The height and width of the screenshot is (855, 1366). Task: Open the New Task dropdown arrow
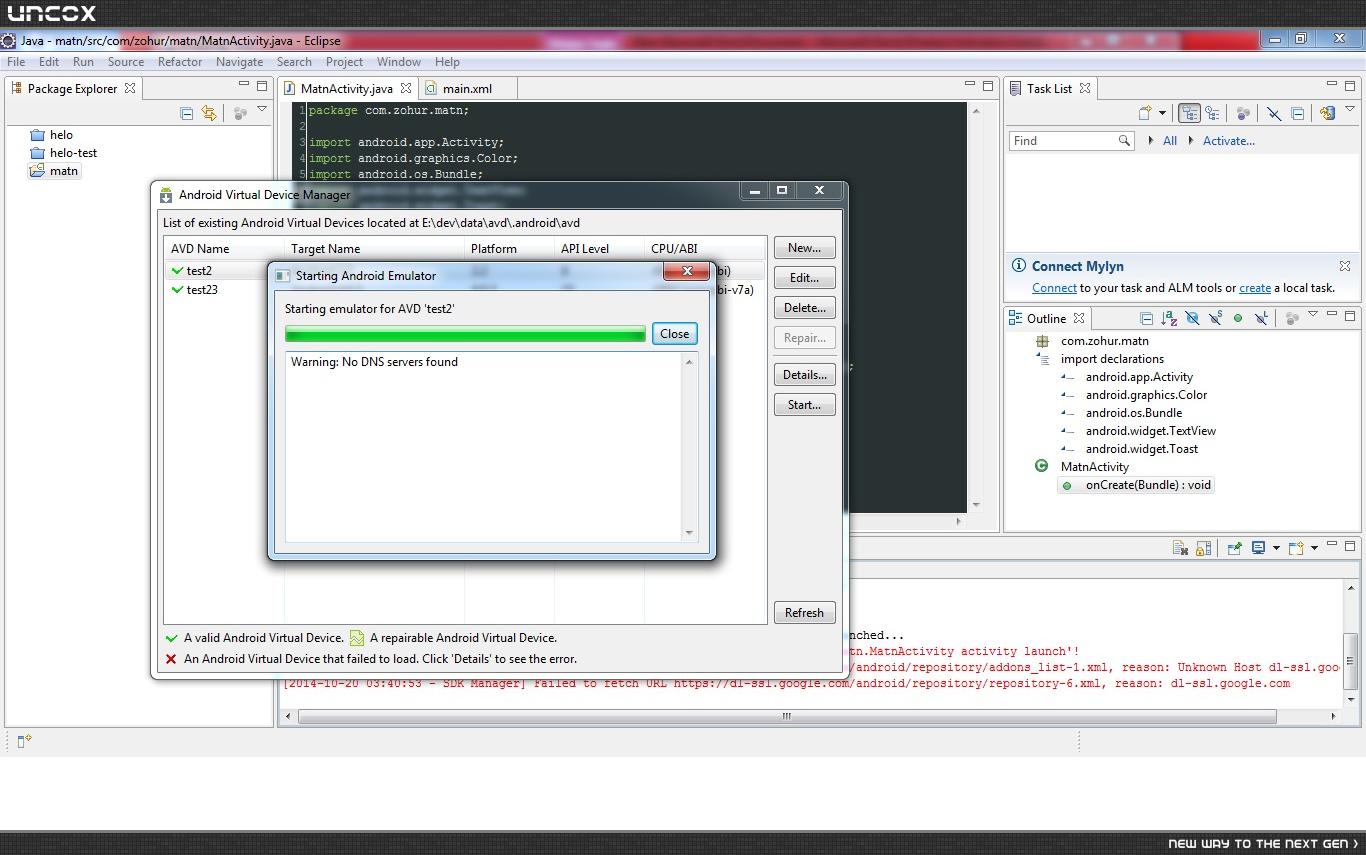pos(1162,113)
